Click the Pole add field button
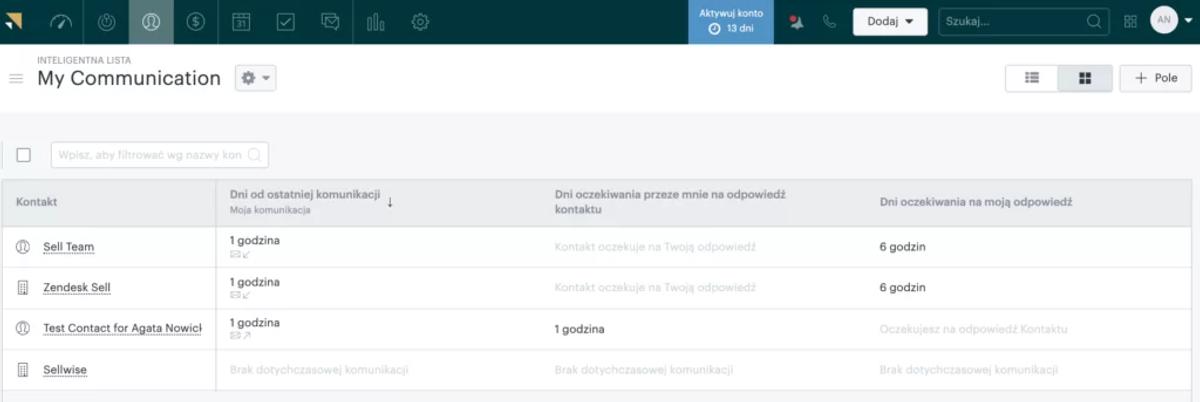Image resolution: width=1200 pixels, height=402 pixels. pos(1155,78)
